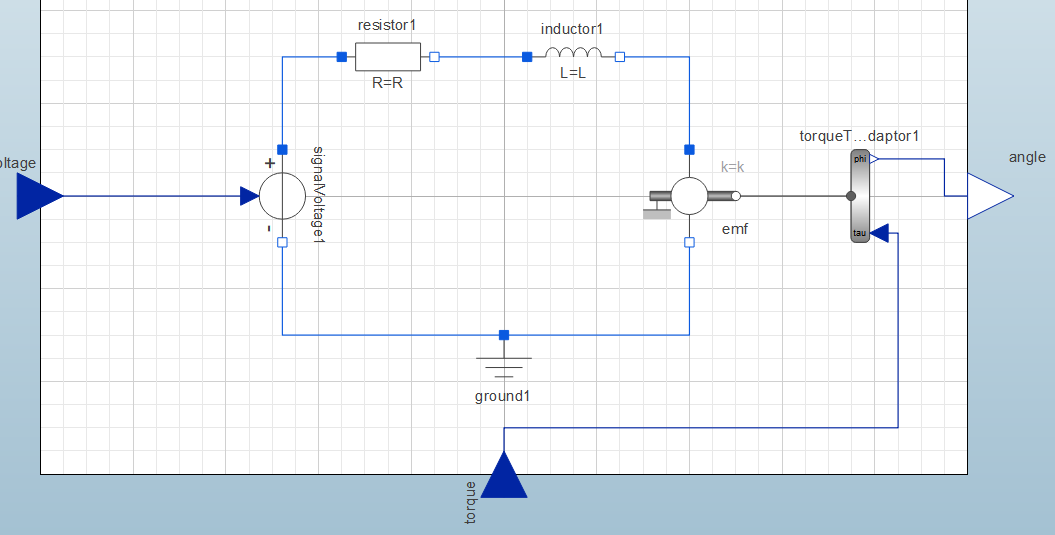Select the resistor1 component box
This screenshot has height=535, width=1055.
(388, 57)
